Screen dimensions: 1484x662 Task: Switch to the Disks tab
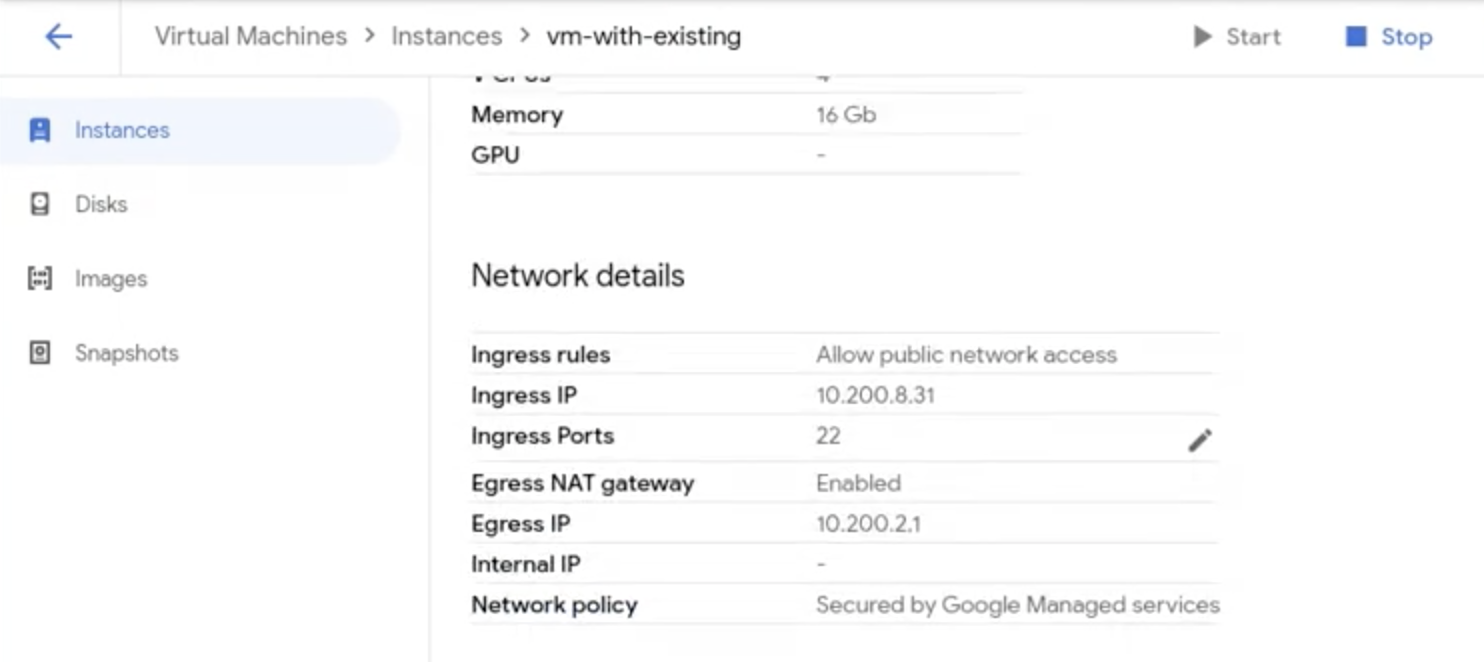99,204
